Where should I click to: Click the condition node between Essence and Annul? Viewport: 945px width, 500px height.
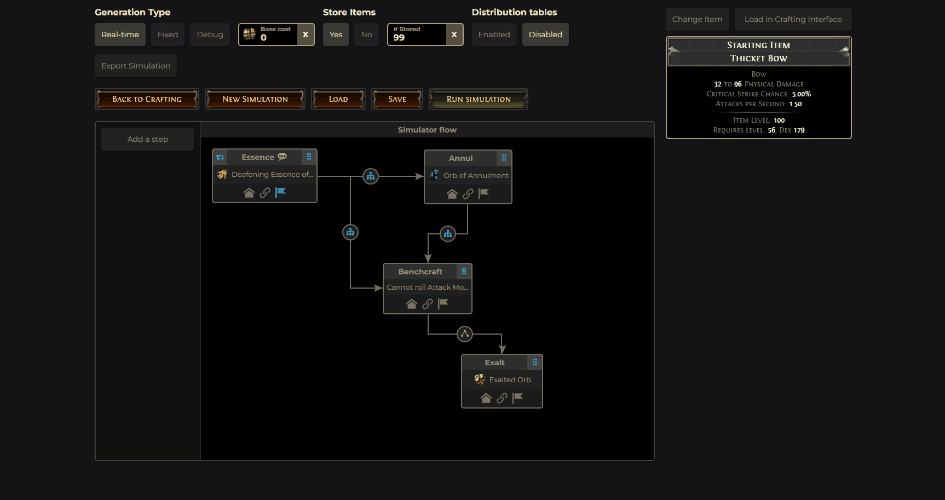(x=371, y=177)
